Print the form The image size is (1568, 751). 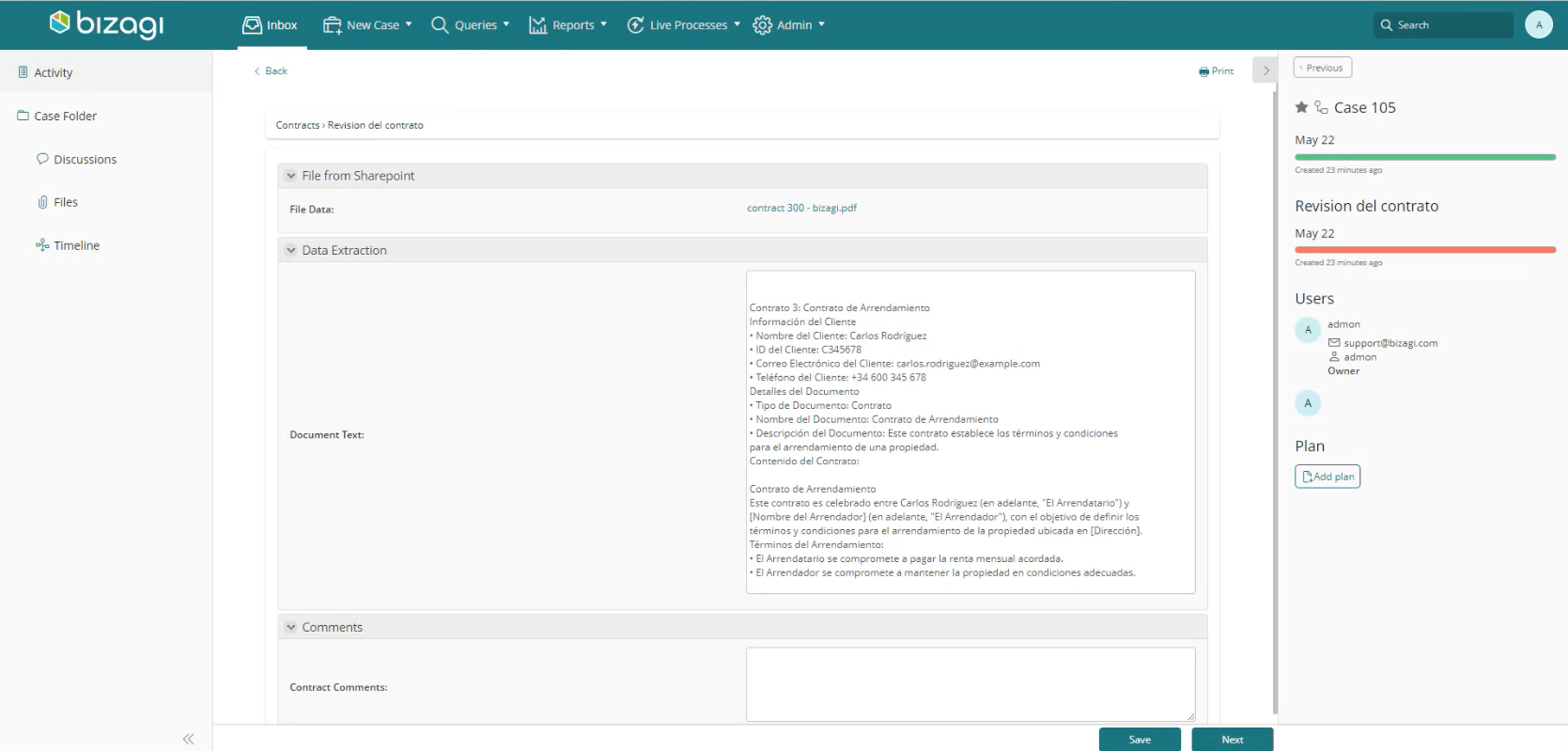(x=1217, y=71)
